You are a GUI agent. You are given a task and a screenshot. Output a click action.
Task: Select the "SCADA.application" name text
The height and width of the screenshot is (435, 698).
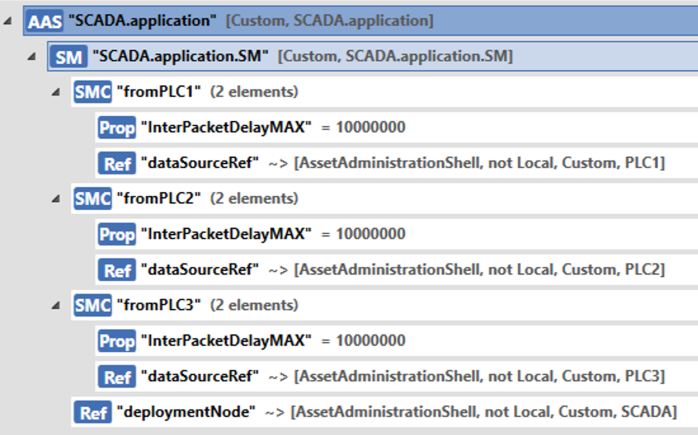[x=142, y=20]
